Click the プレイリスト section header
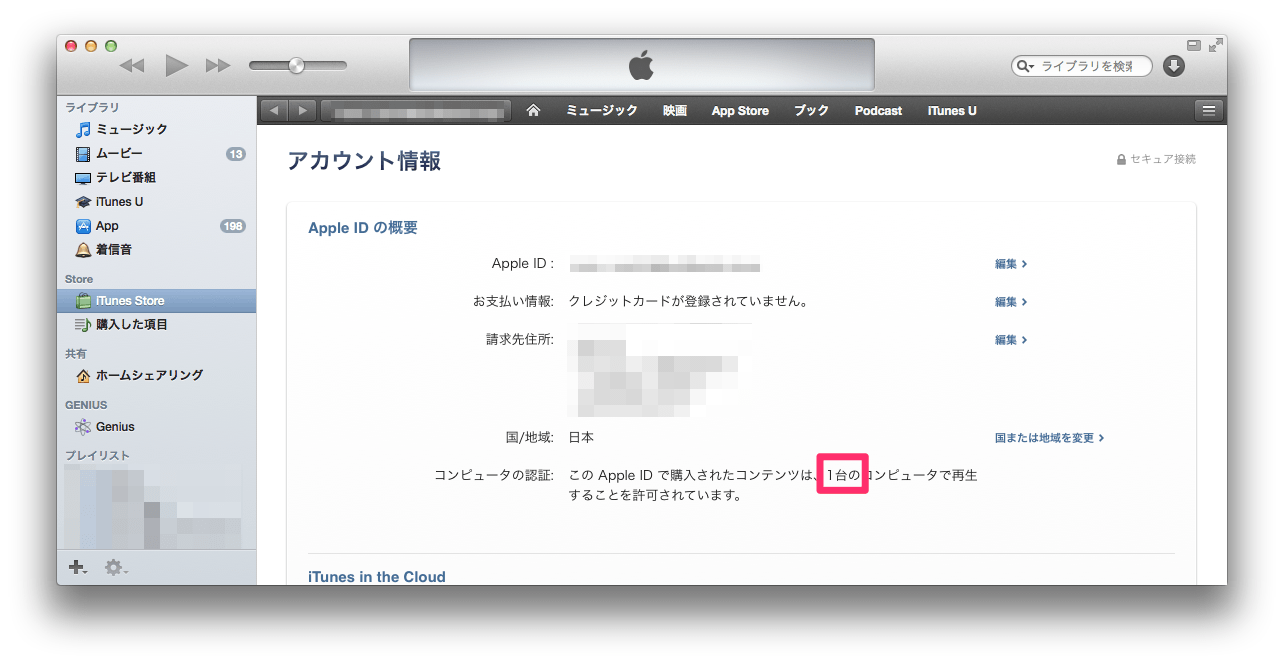This screenshot has height=664, width=1284. (98, 456)
